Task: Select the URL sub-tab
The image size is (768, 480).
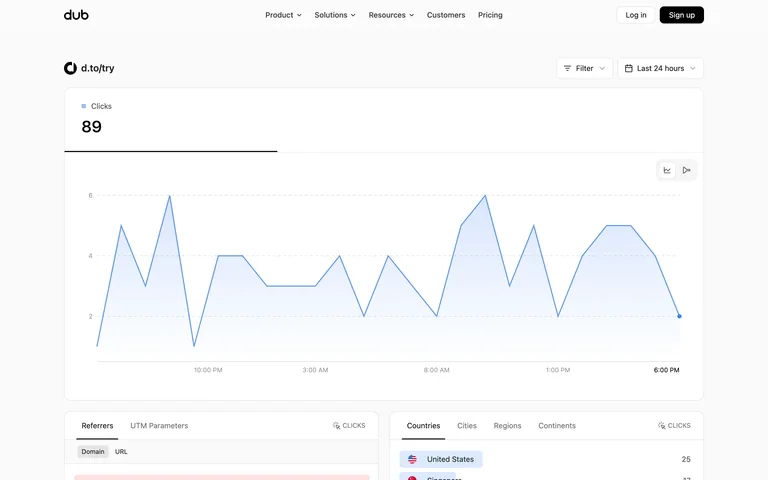Action: tap(121, 452)
